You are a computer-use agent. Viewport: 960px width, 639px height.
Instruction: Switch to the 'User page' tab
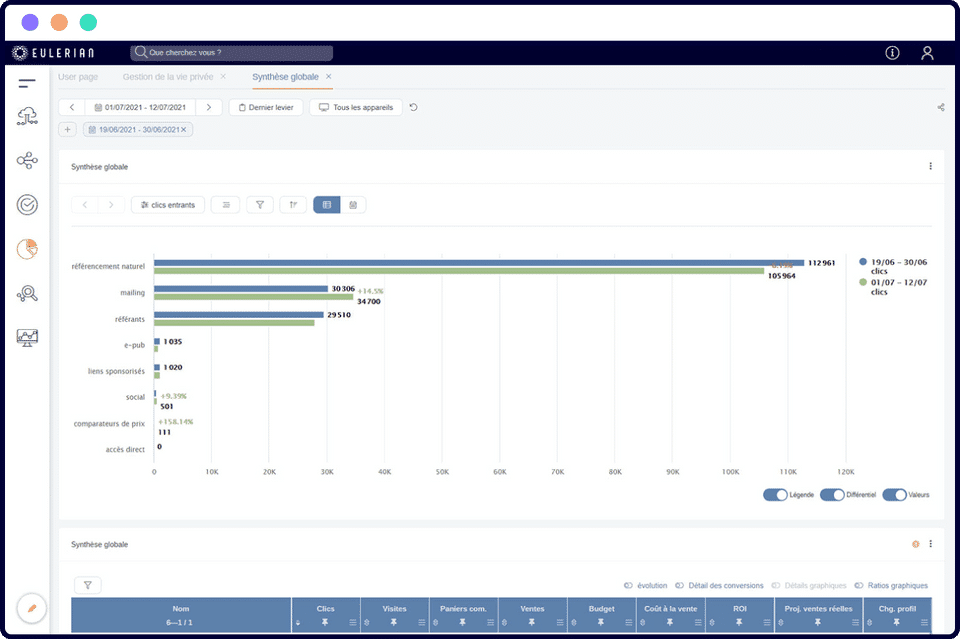coord(78,77)
